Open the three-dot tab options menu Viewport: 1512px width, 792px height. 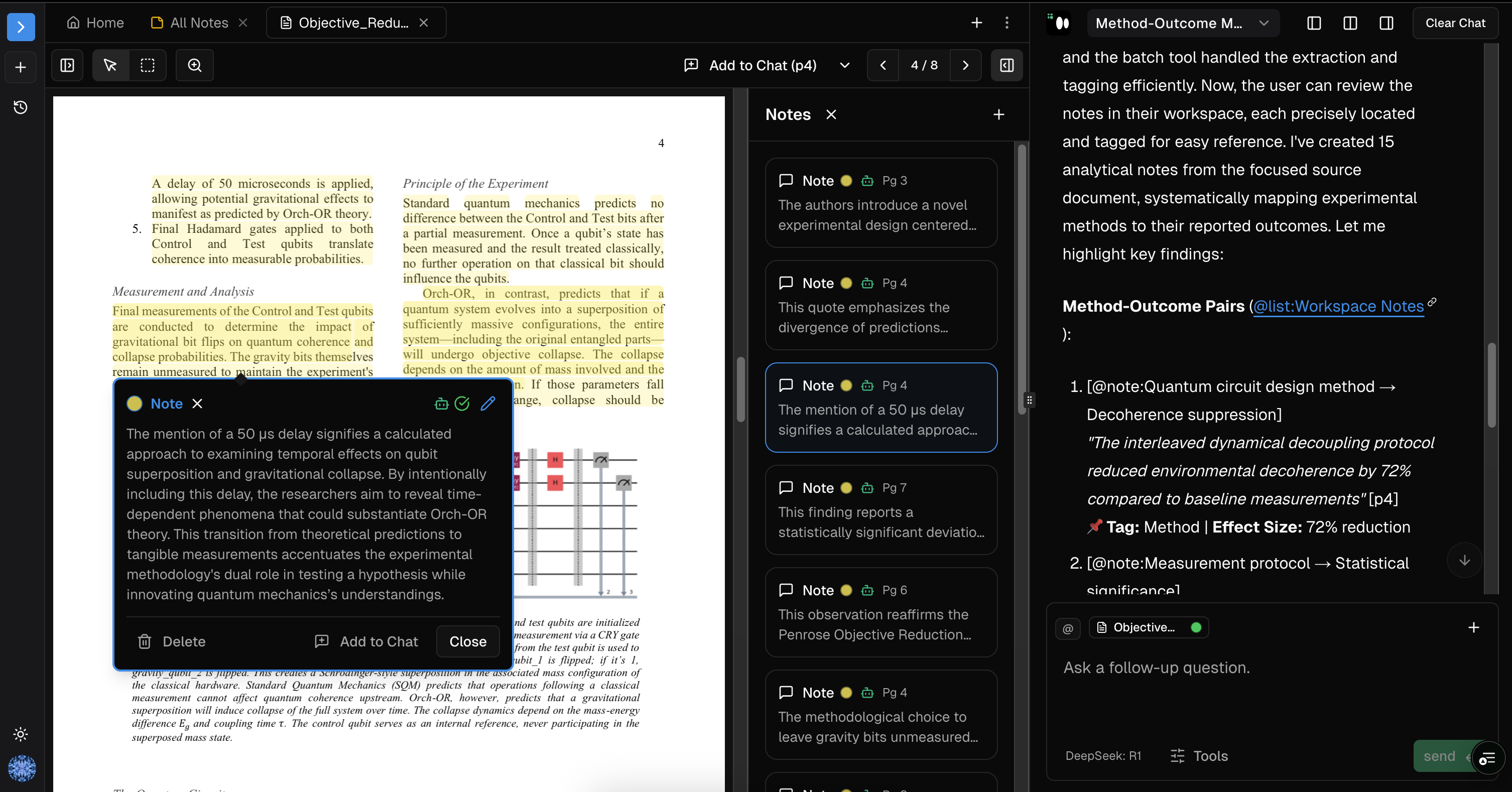pyautogui.click(x=1006, y=23)
